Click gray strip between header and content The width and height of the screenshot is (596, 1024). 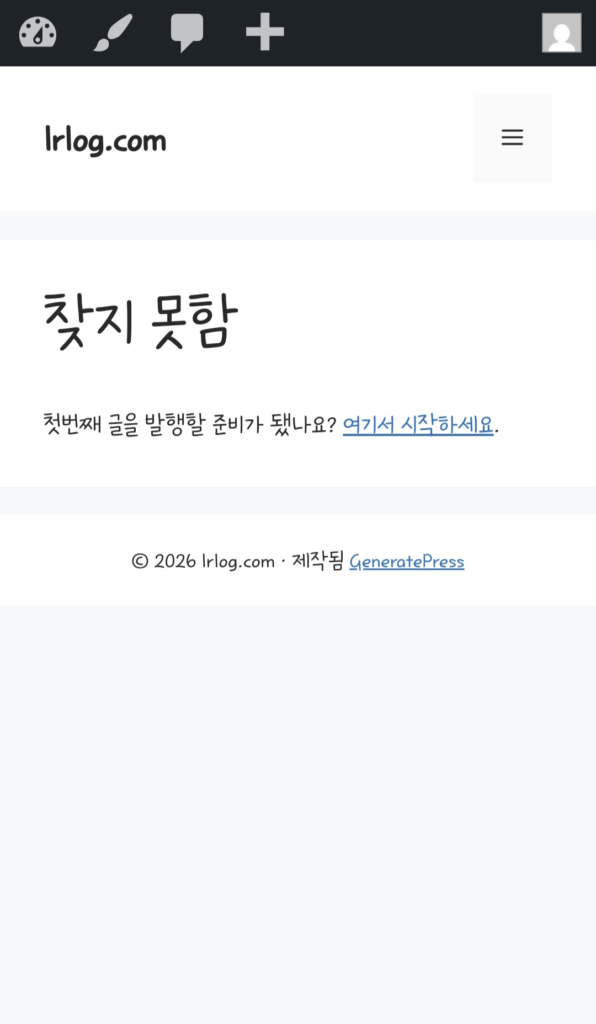pos(298,225)
